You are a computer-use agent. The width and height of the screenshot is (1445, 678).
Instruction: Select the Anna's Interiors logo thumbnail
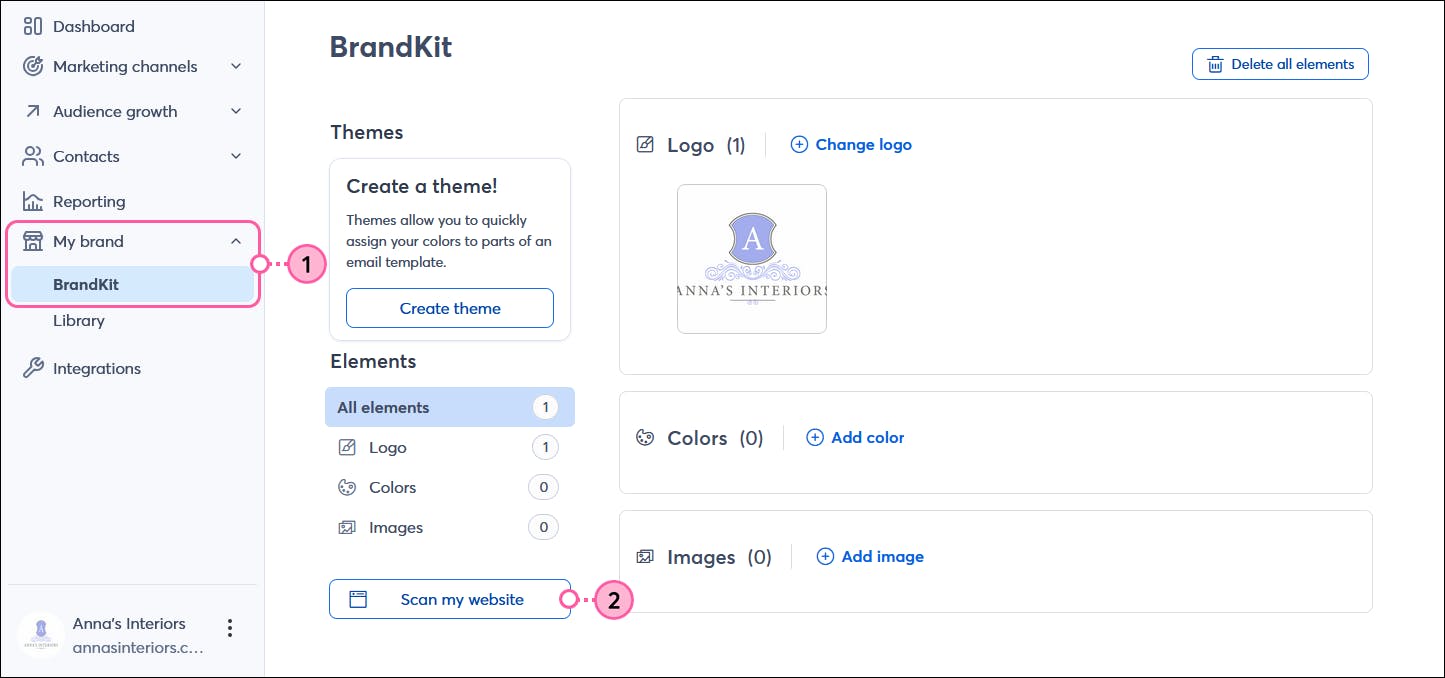[x=752, y=259]
